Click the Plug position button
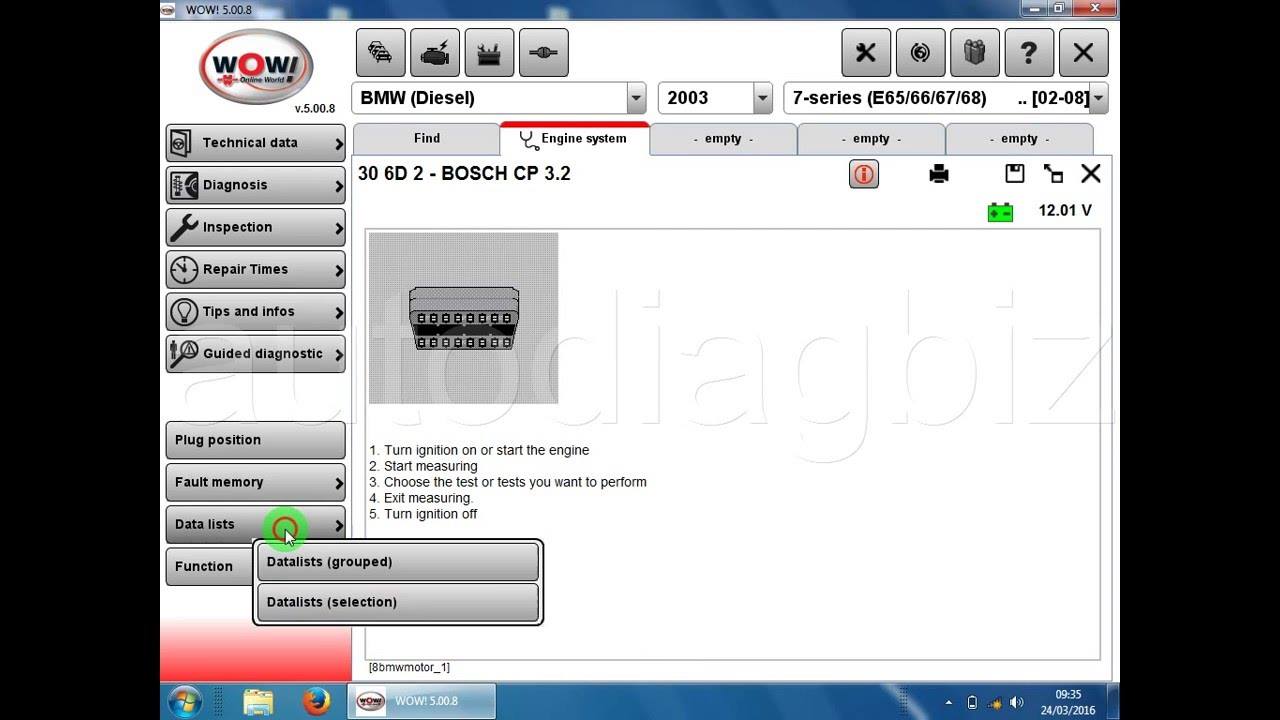The height and width of the screenshot is (720, 1280). pos(256,440)
